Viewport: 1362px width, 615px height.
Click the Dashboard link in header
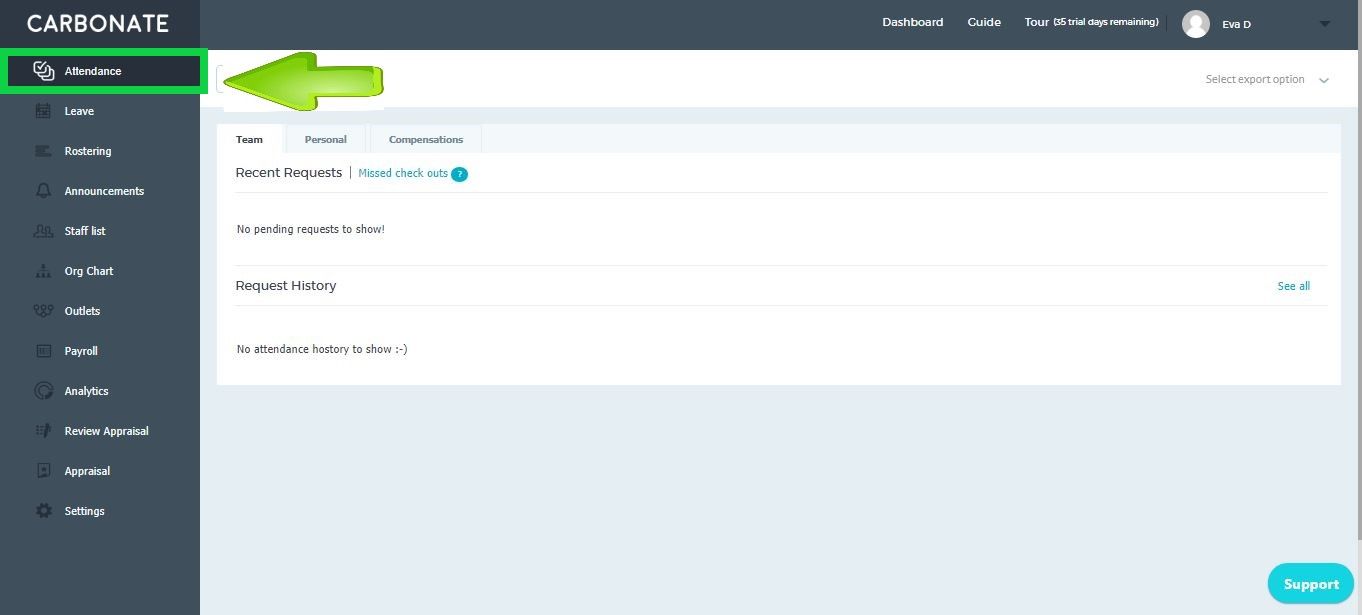pos(912,22)
